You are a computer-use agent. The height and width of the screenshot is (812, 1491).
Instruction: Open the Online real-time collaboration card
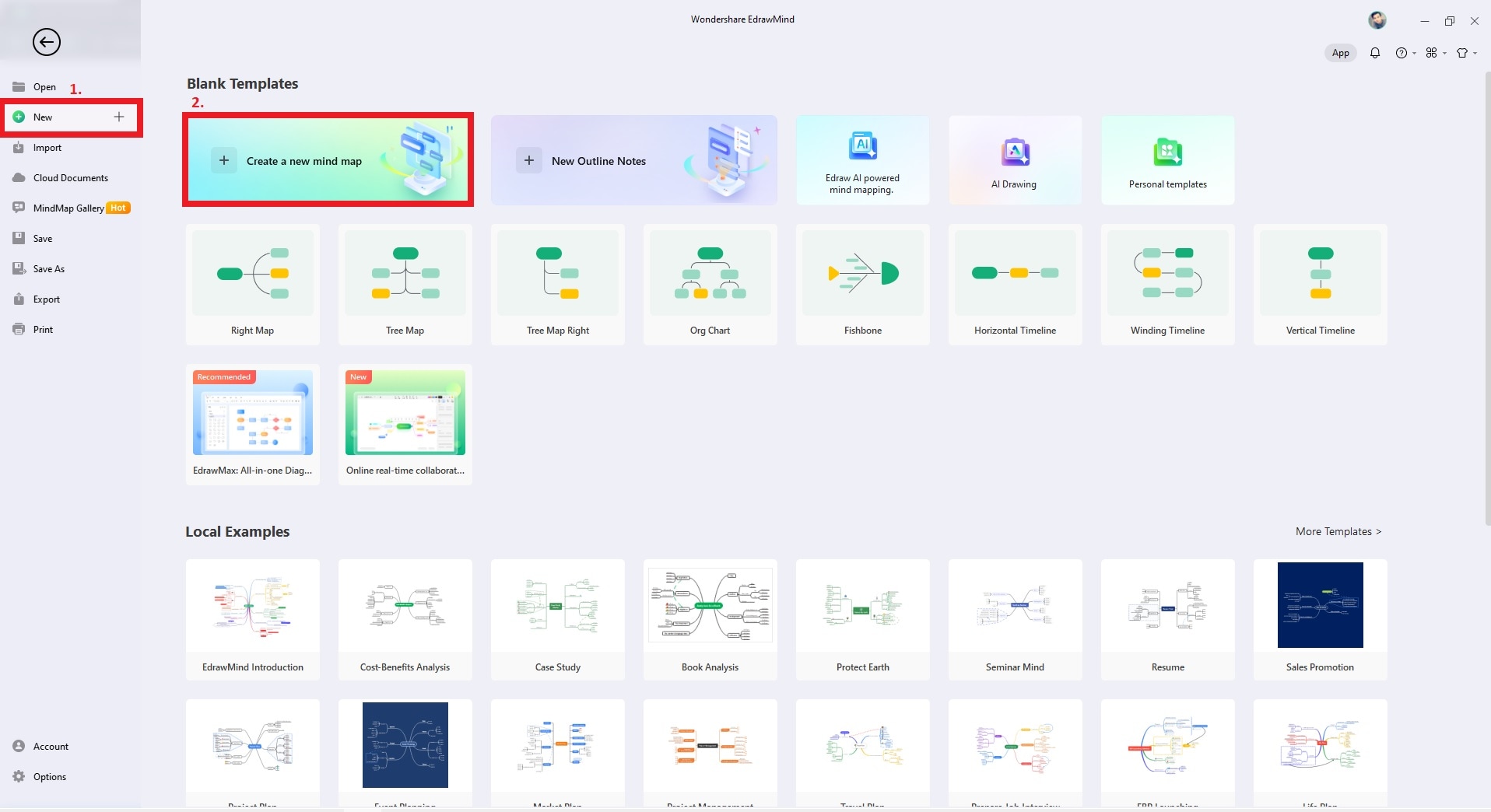405,425
